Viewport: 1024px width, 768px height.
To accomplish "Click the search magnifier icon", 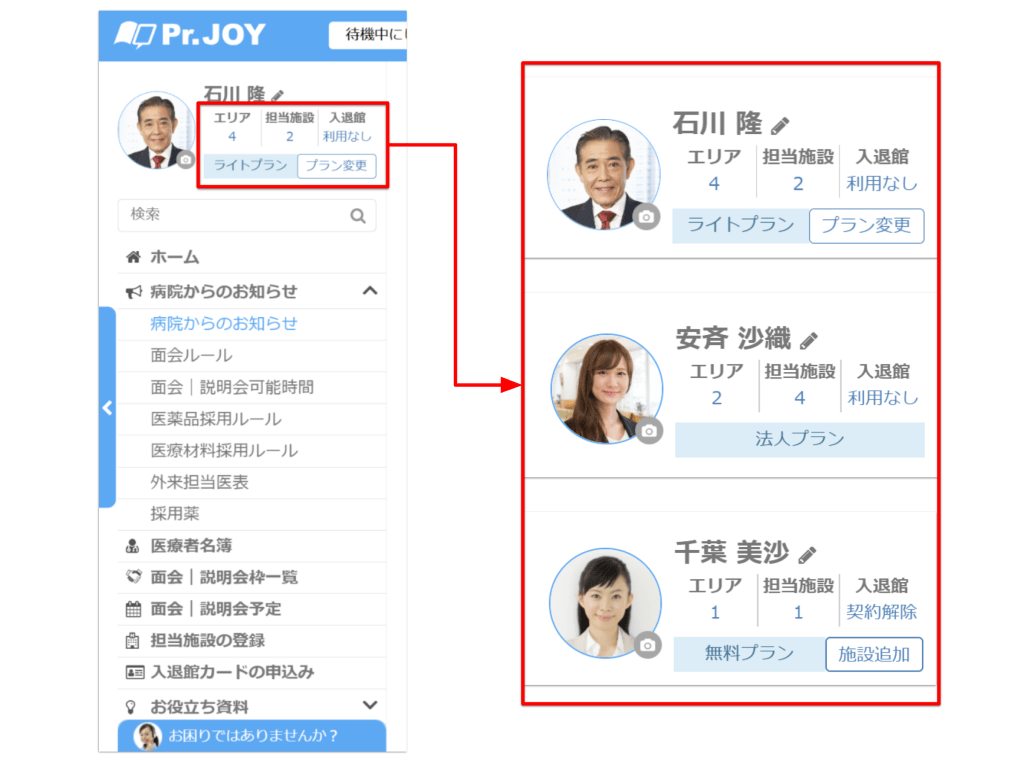I will (x=359, y=215).
